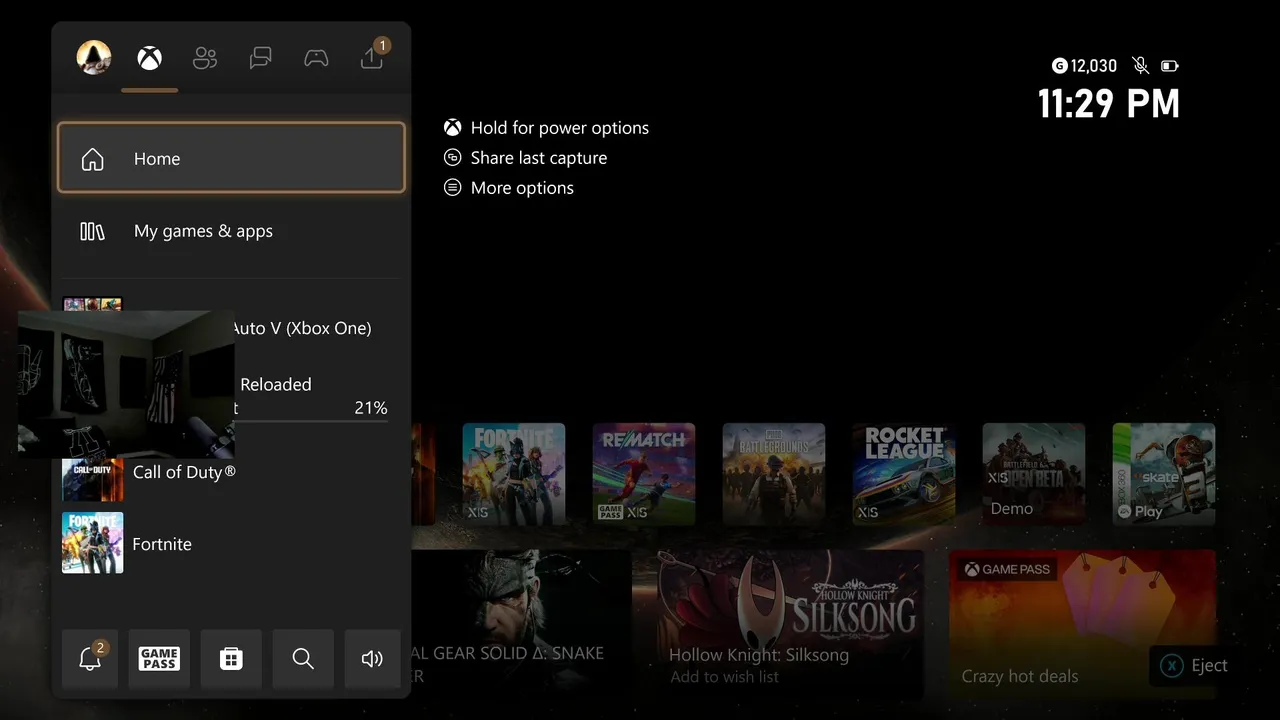The image size is (1280, 720).
Task: Open the PUBG Battlegrounds tile
Action: (774, 474)
